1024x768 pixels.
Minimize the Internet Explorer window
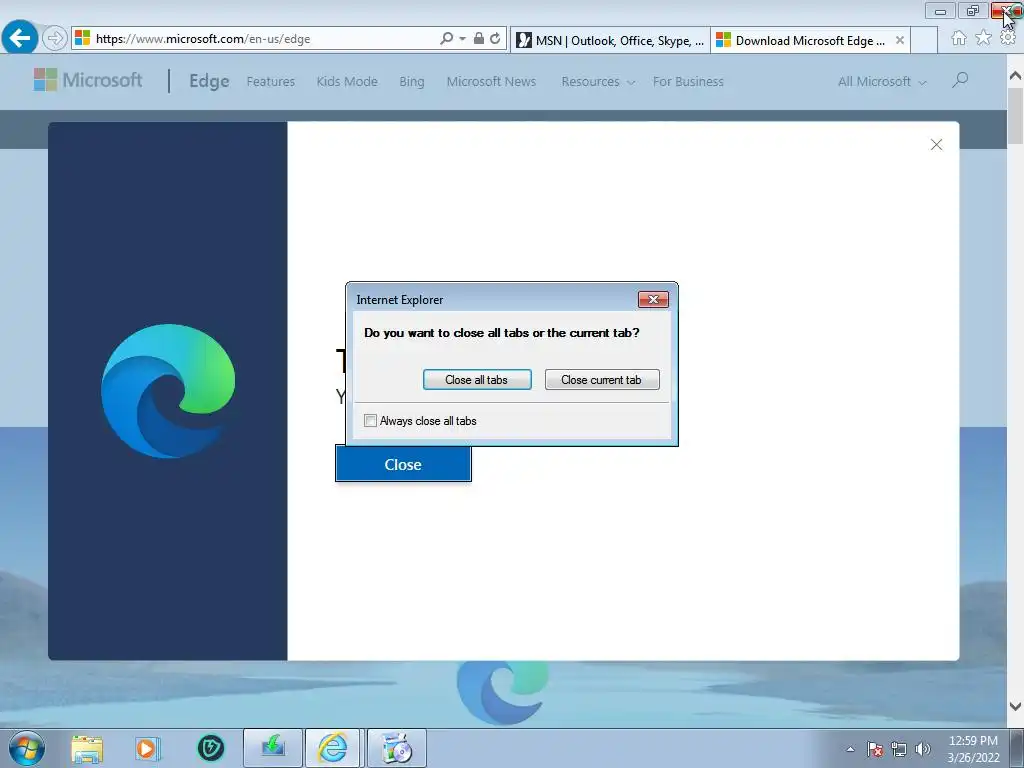(x=940, y=11)
